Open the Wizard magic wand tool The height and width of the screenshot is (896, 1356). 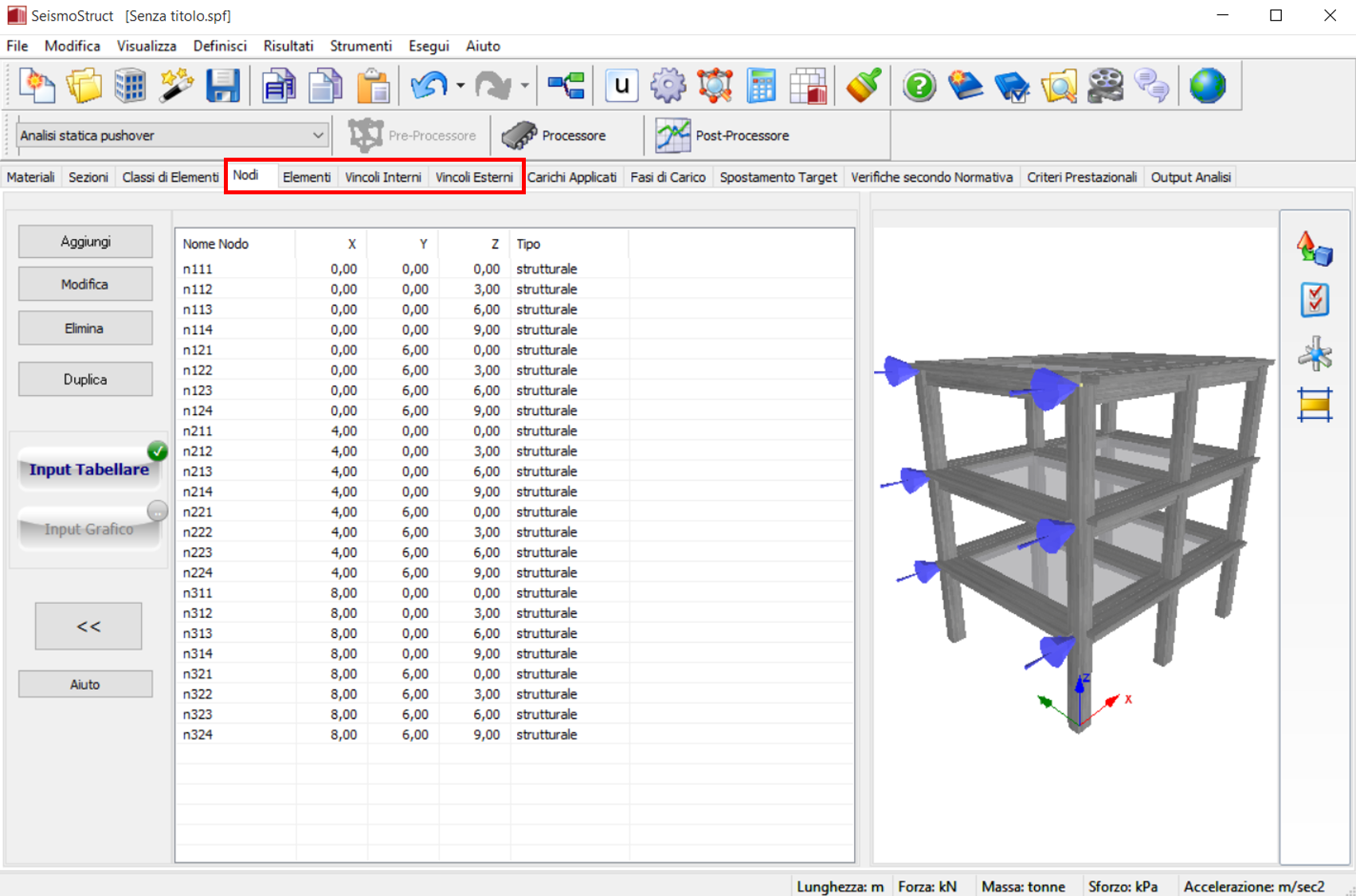pos(176,86)
